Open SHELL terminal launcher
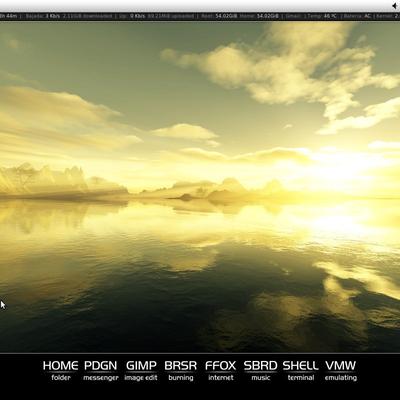The height and width of the screenshot is (400, 400). (x=301, y=370)
